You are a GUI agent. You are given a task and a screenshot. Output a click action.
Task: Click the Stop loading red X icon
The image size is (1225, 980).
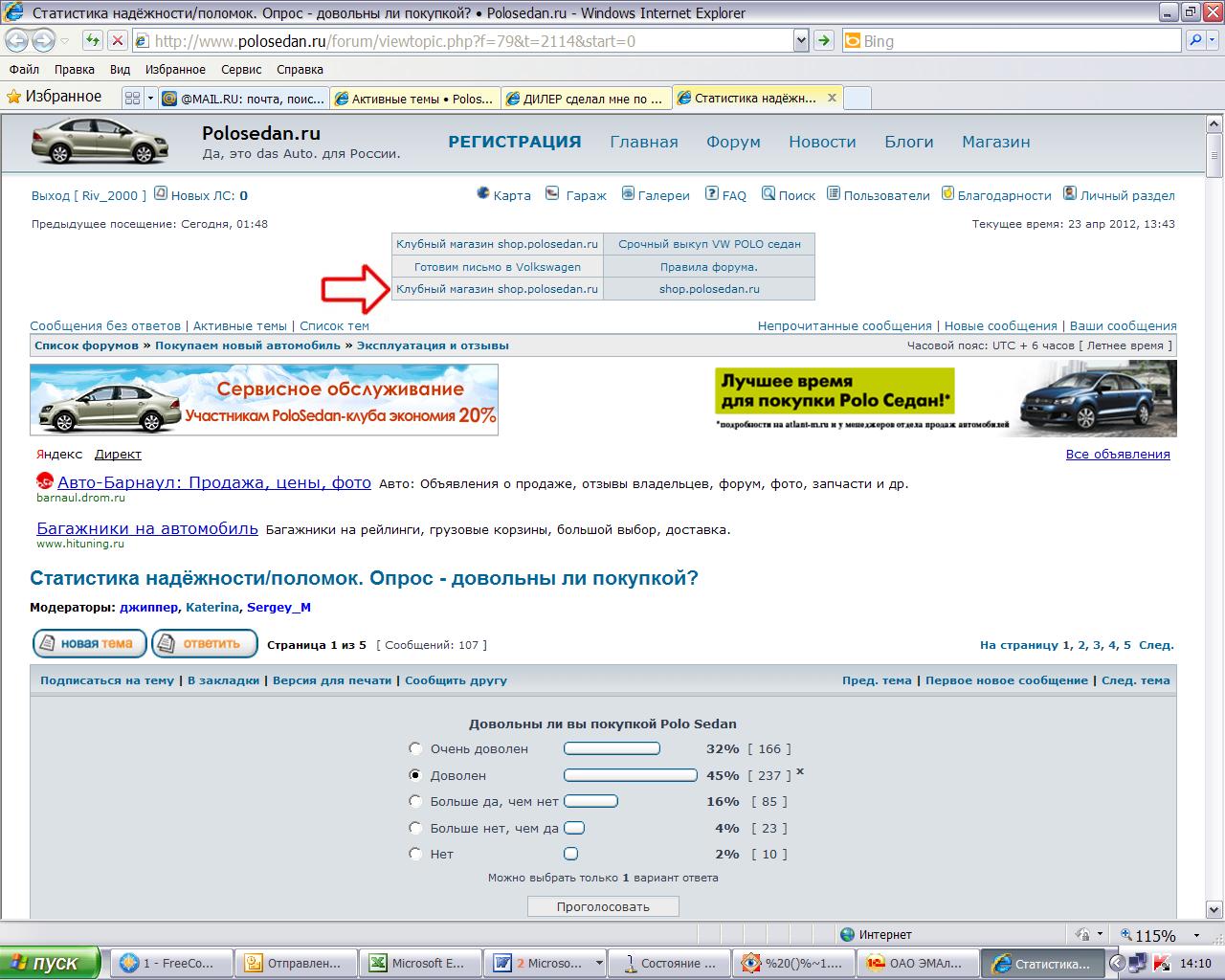point(117,41)
